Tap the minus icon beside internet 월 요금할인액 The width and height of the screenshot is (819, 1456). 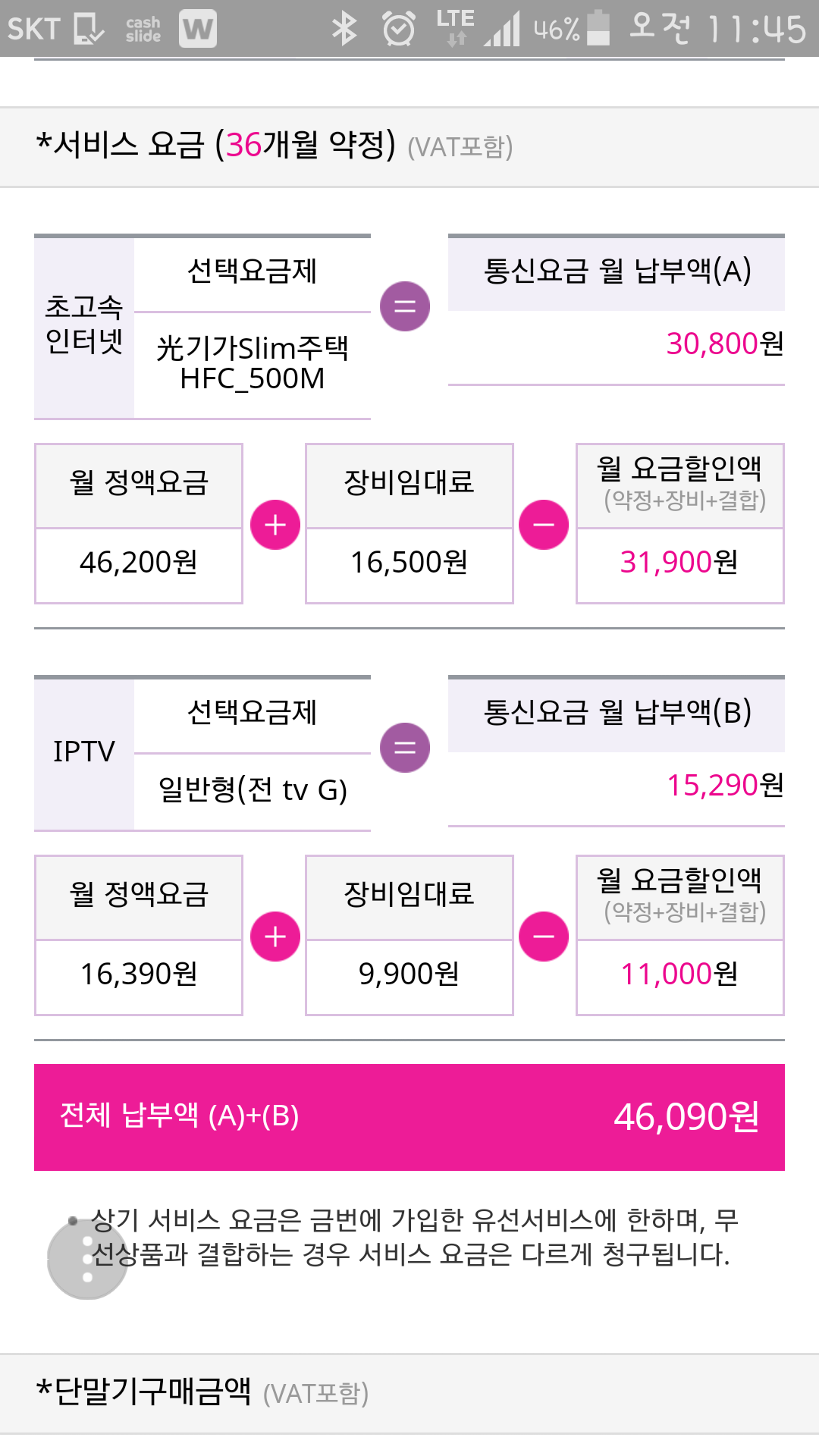[x=544, y=525]
